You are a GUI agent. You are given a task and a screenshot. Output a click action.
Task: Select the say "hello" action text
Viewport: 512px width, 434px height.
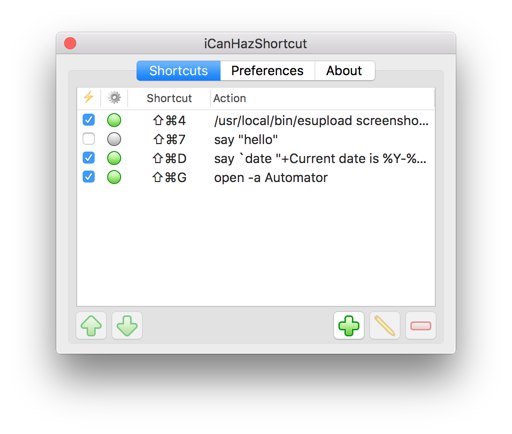[246, 140]
